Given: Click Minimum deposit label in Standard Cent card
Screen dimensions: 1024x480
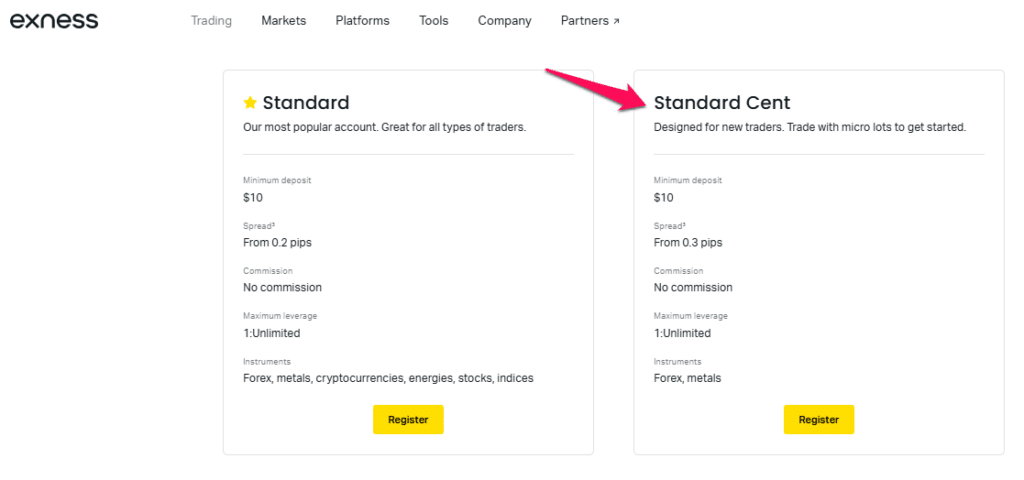Looking at the screenshot, I should pyautogui.click(x=688, y=181).
